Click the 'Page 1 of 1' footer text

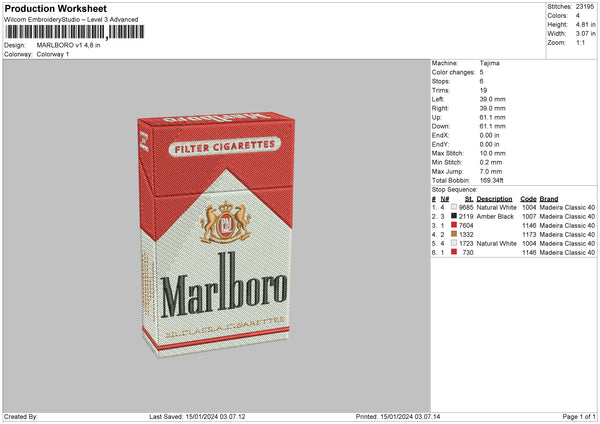pos(579,416)
